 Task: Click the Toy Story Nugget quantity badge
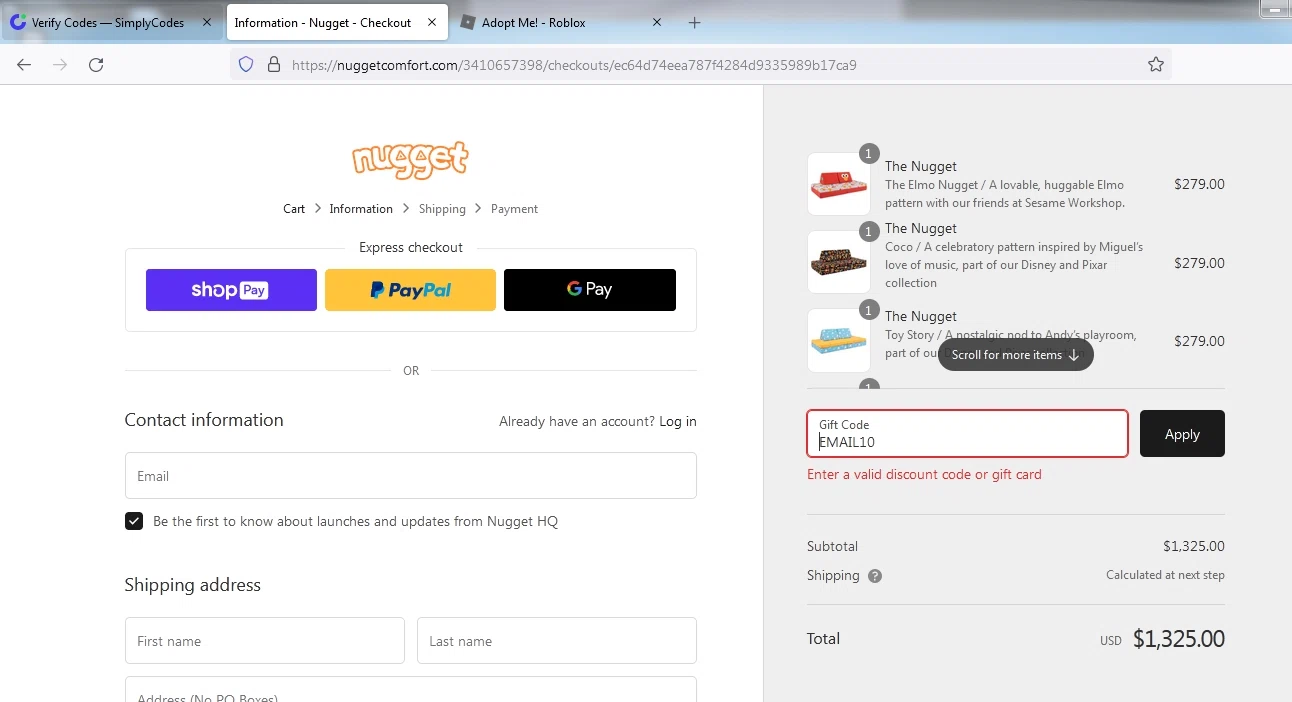click(869, 309)
